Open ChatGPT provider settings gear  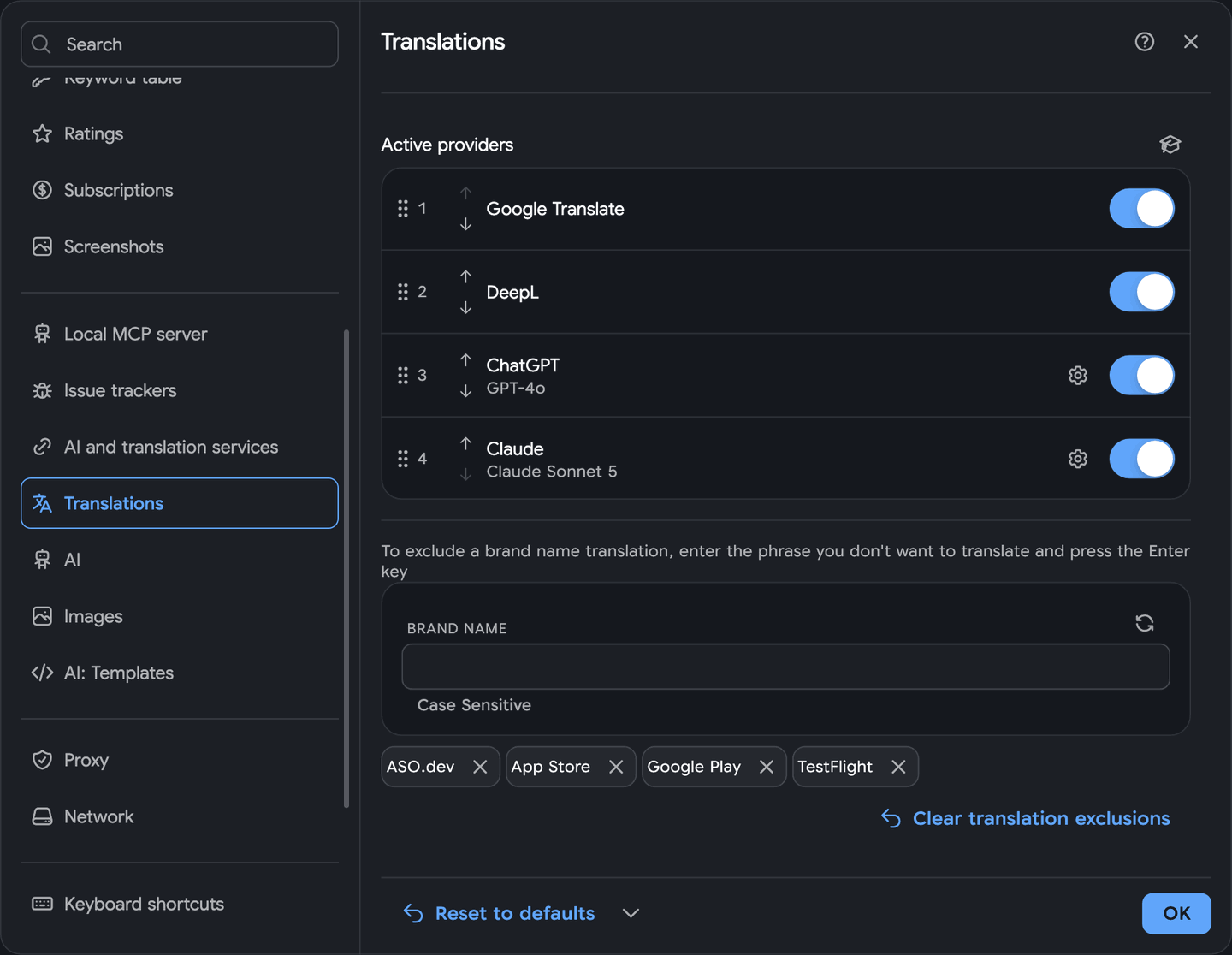1078,376
